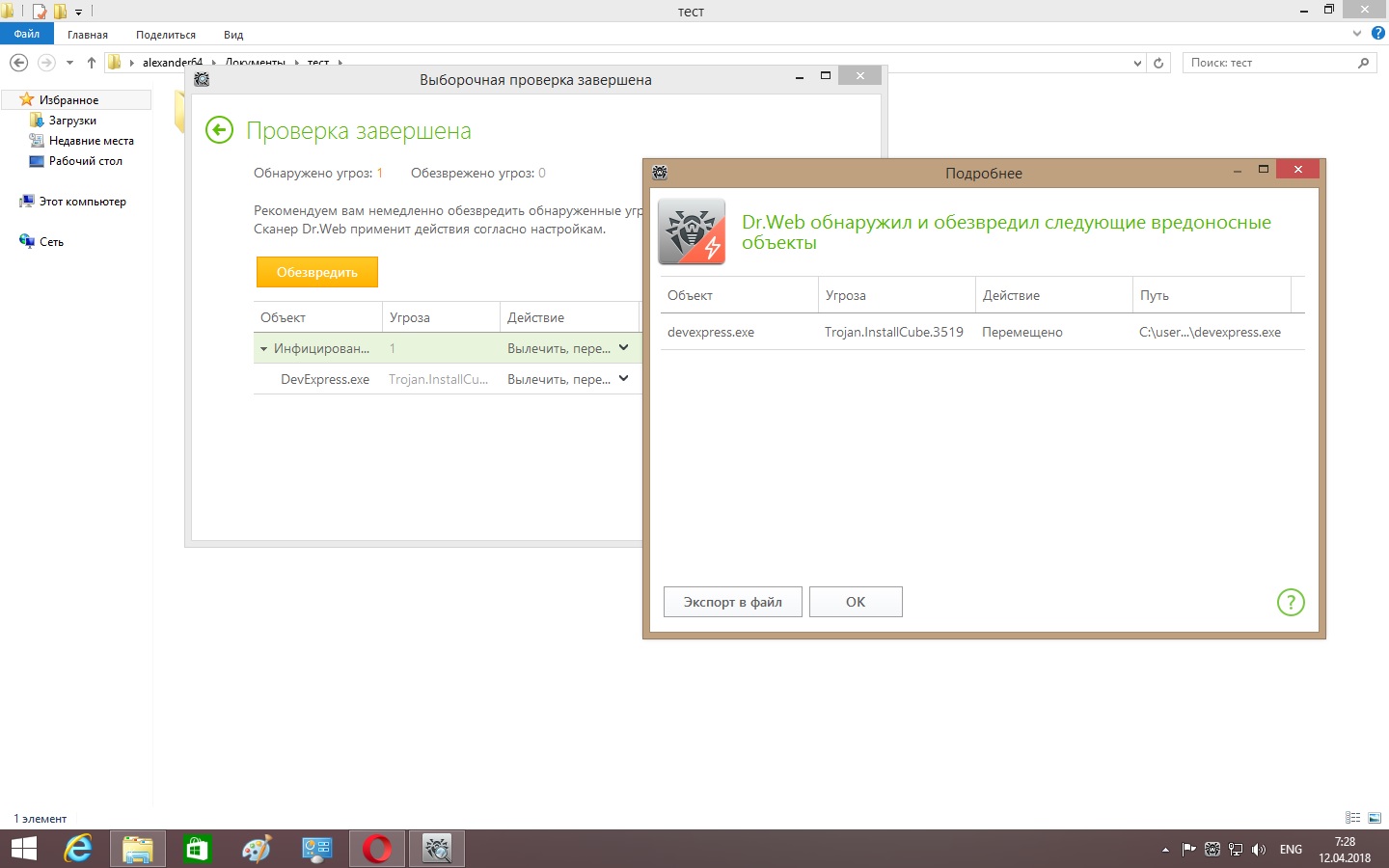The width and height of the screenshot is (1389, 868).
Task: Select Dr.Web scanner taskbar icon
Action: [437, 849]
